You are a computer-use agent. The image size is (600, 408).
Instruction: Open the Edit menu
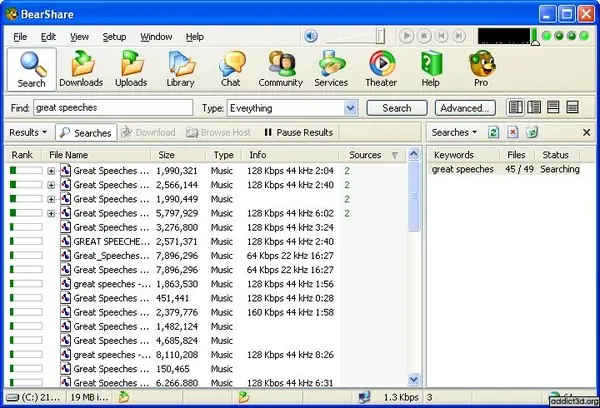pyautogui.click(x=48, y=37)
